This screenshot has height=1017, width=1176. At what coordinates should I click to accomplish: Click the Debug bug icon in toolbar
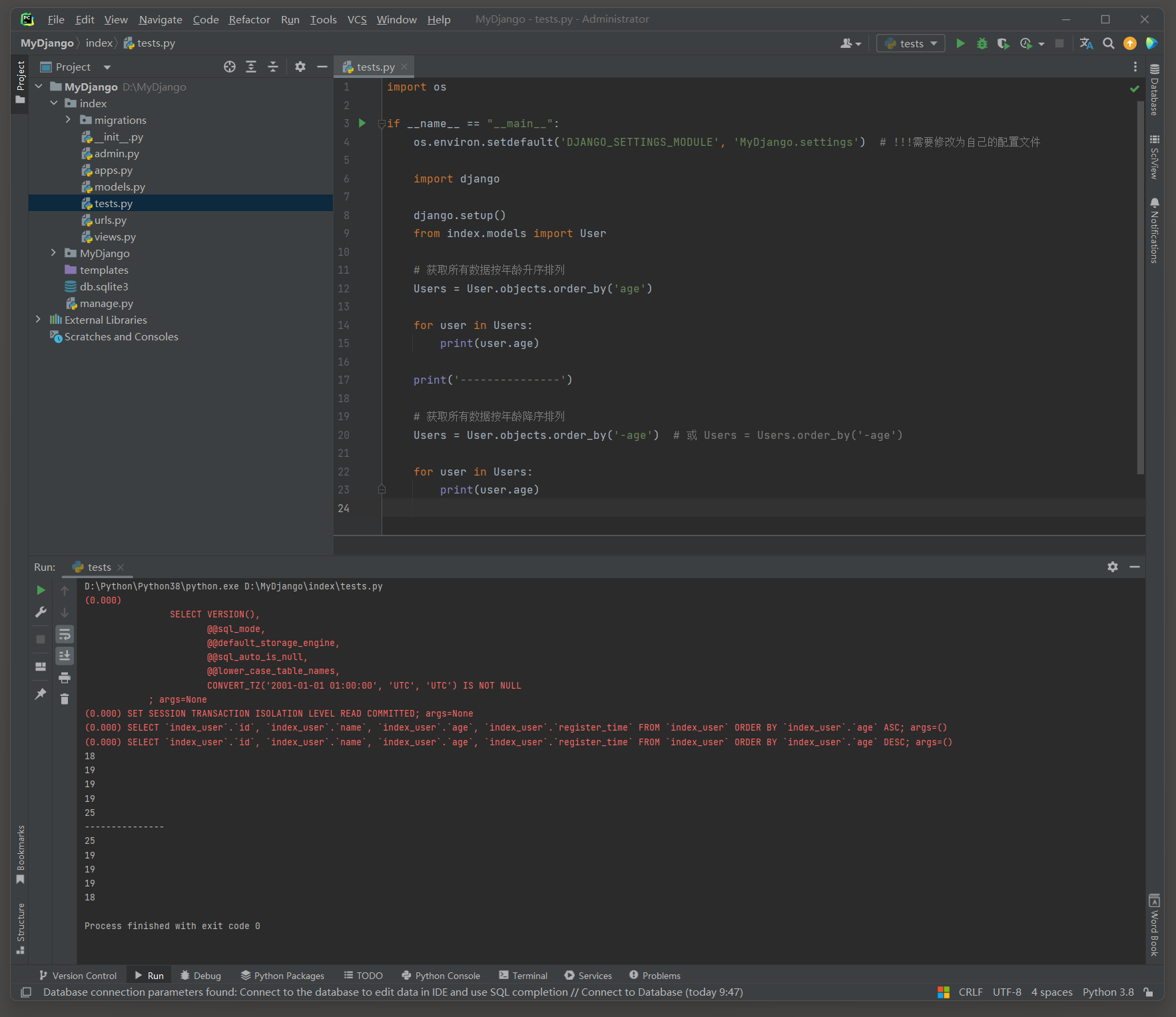coord(982,43)
